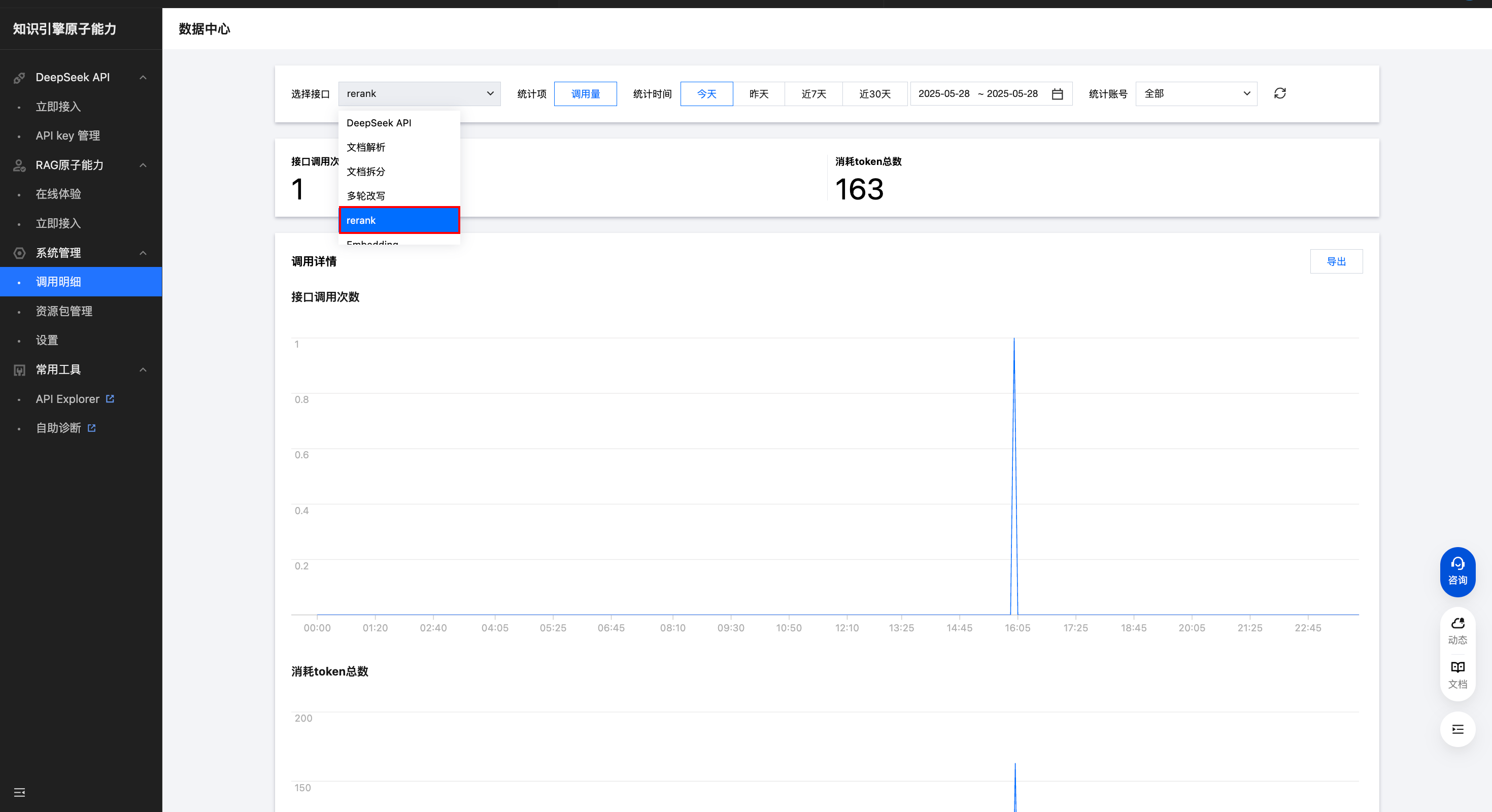The height and width of the screenshot is (812, 1492).
Task: Collapse the sidebar with the bottom menu icon
Action: [x=19, y=792]
